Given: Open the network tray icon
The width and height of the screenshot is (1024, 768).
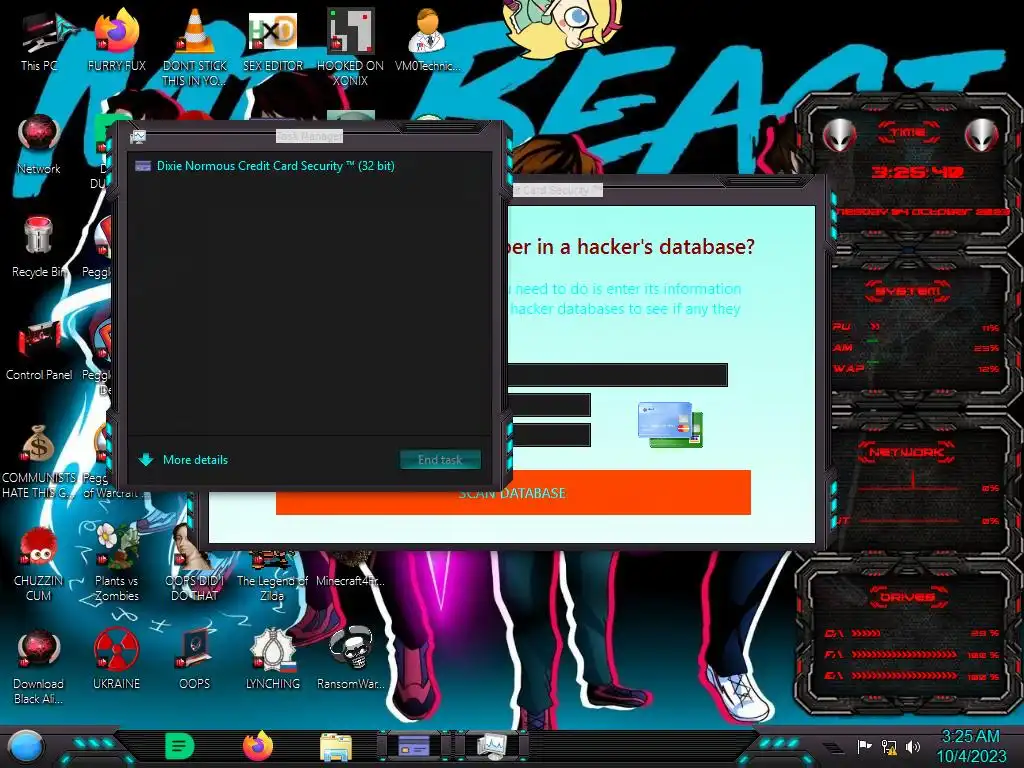Looking at the screenshot, I should click(889, 746).
